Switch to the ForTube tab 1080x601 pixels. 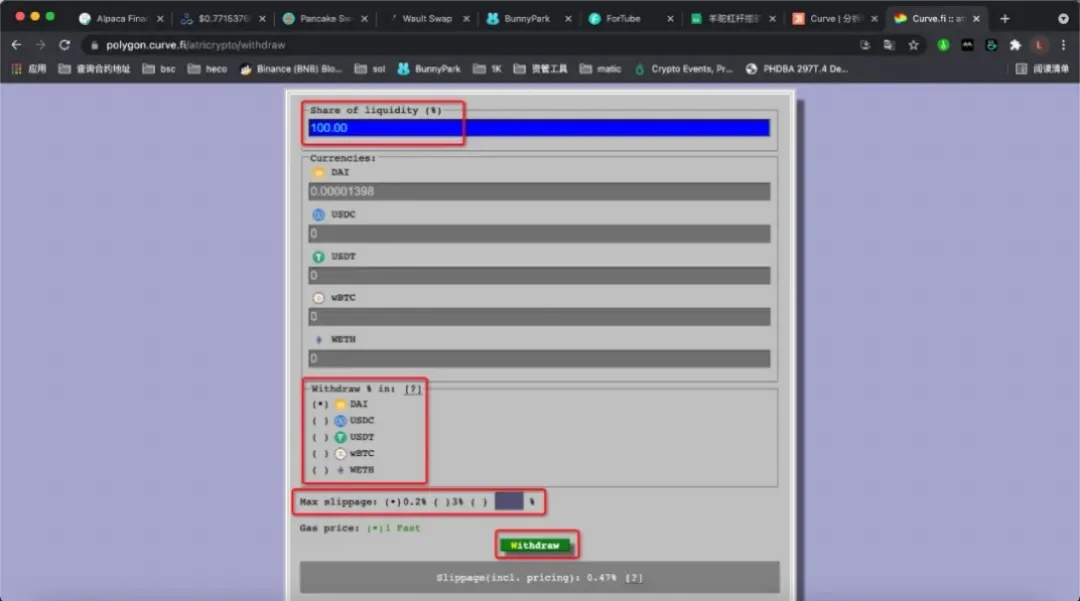[x=621, y=18]
